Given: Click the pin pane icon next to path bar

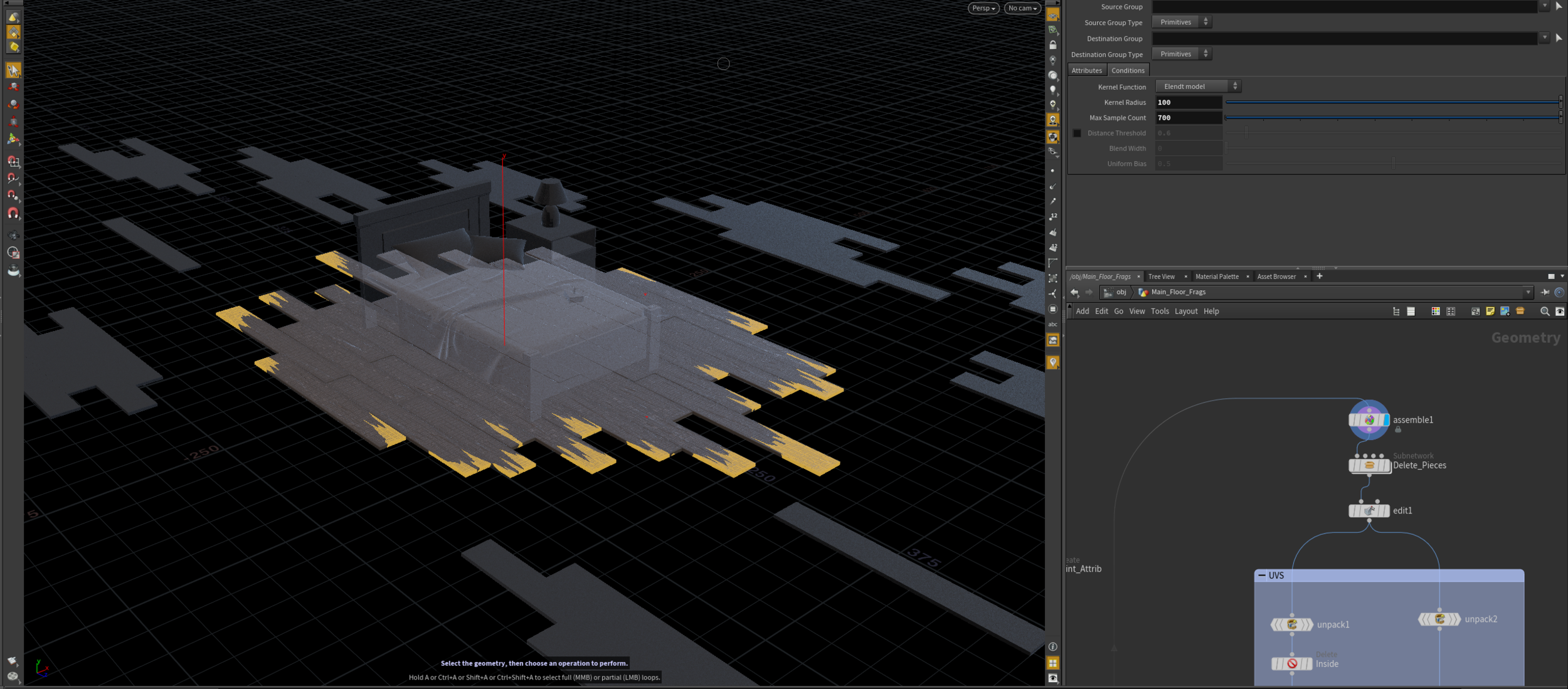Looking at the screenshot, I should coord(1545,293).
